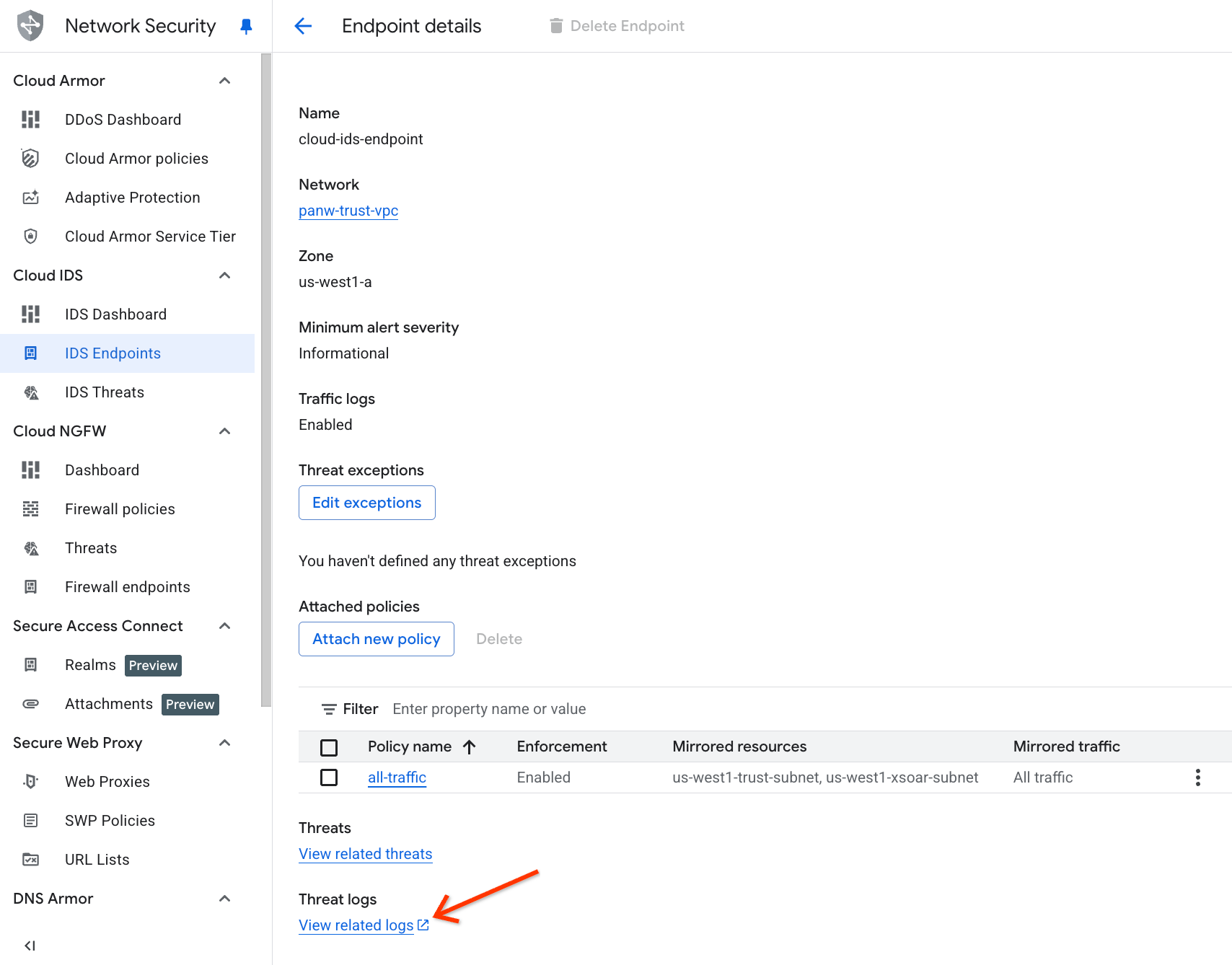
Task: Collapse the Secure Web Proxy section
Action: point(225,743)
